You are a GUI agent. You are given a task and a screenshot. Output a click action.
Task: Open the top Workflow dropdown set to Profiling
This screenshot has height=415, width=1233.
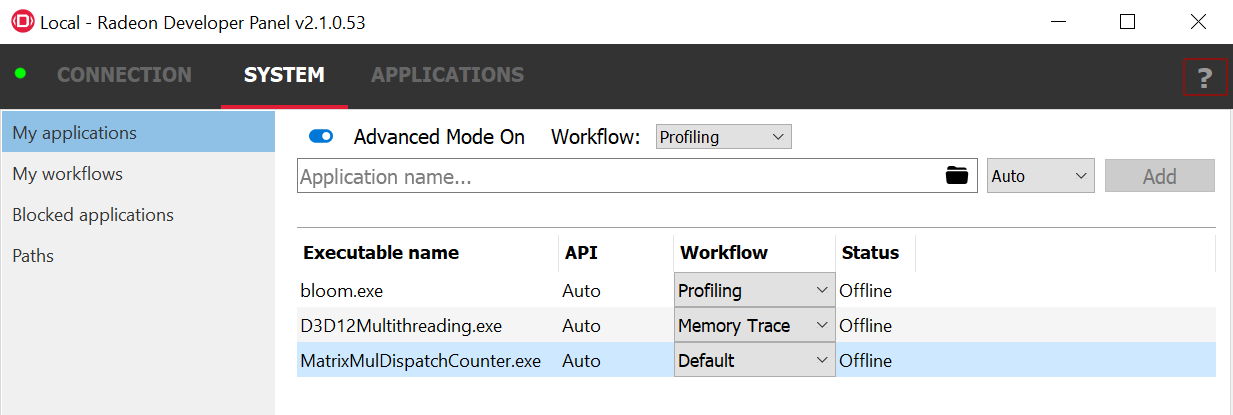pyautogui.click(x=723, y=137)
